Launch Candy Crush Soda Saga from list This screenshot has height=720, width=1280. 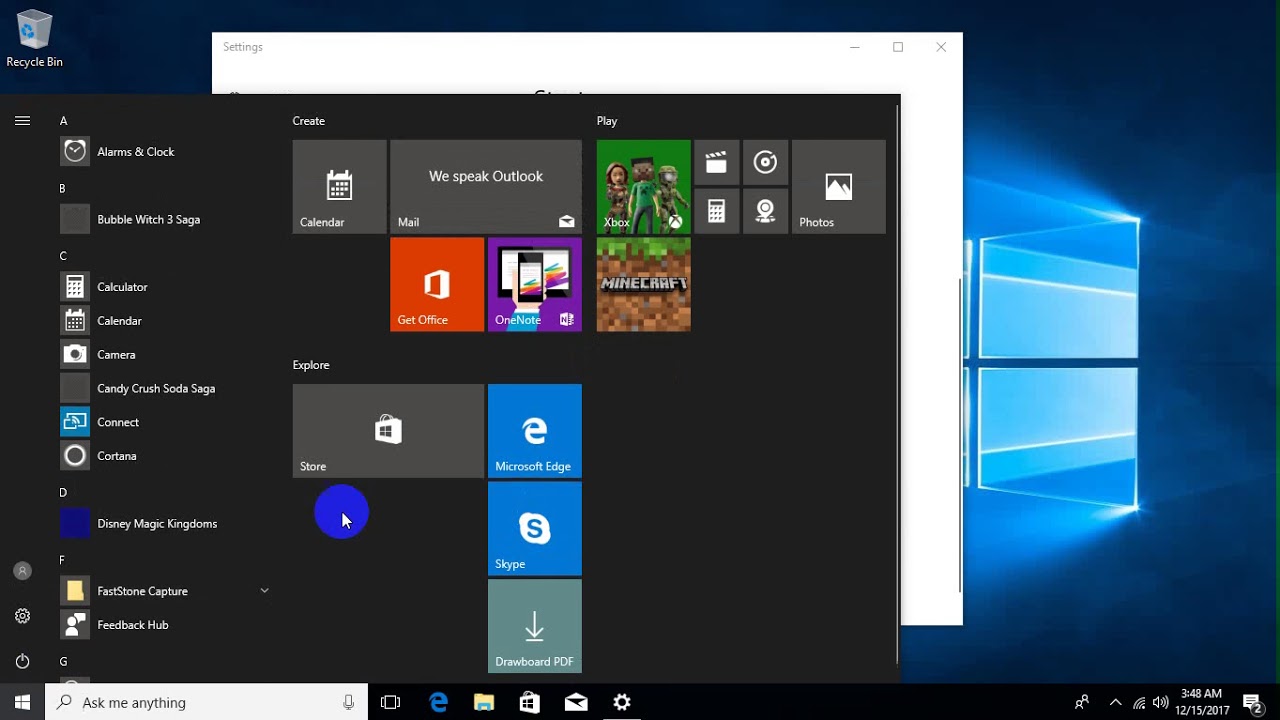point(165,388)
